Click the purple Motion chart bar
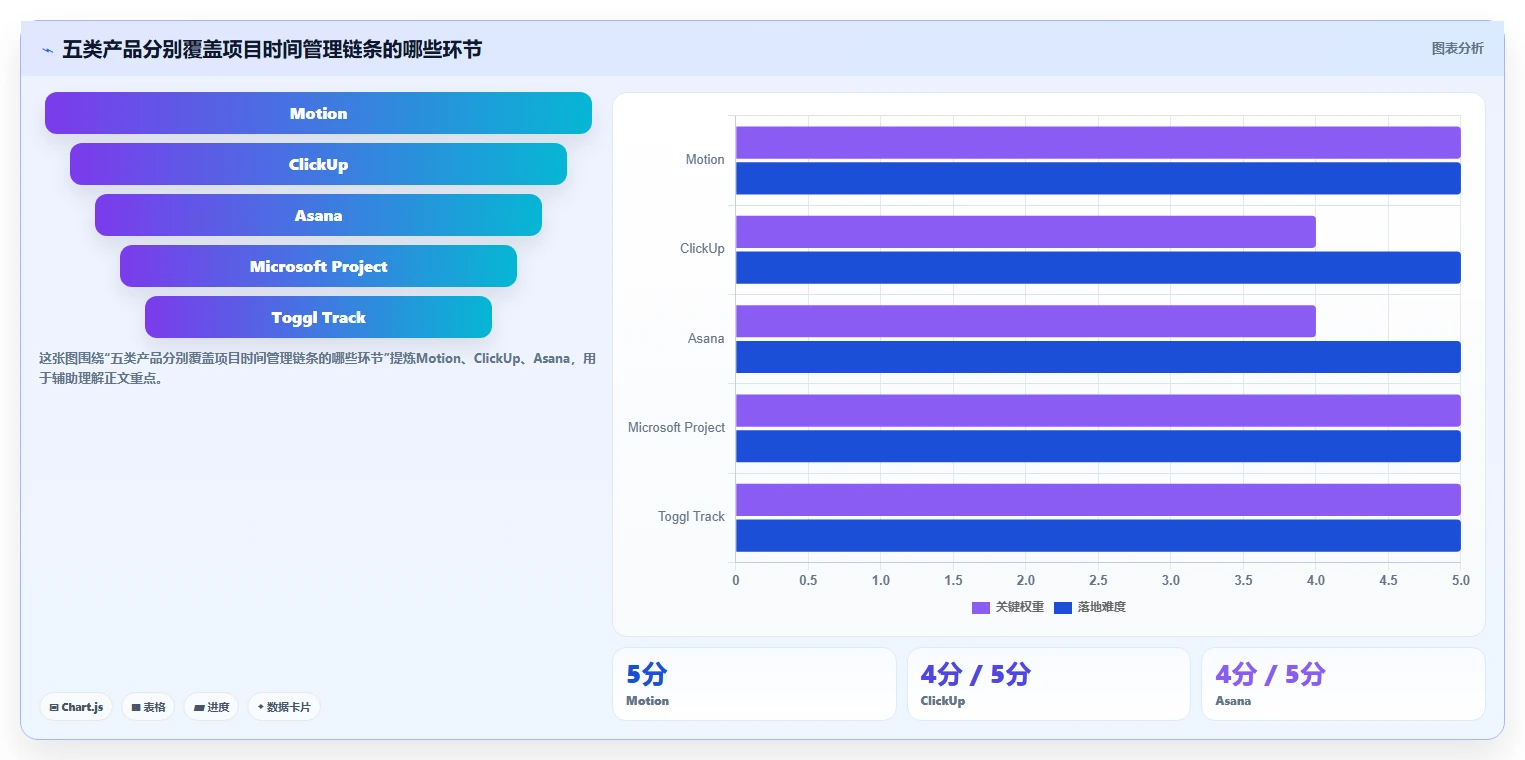Image resolution: width=1525 pixels, height=760 pixels. [1098, 143]
